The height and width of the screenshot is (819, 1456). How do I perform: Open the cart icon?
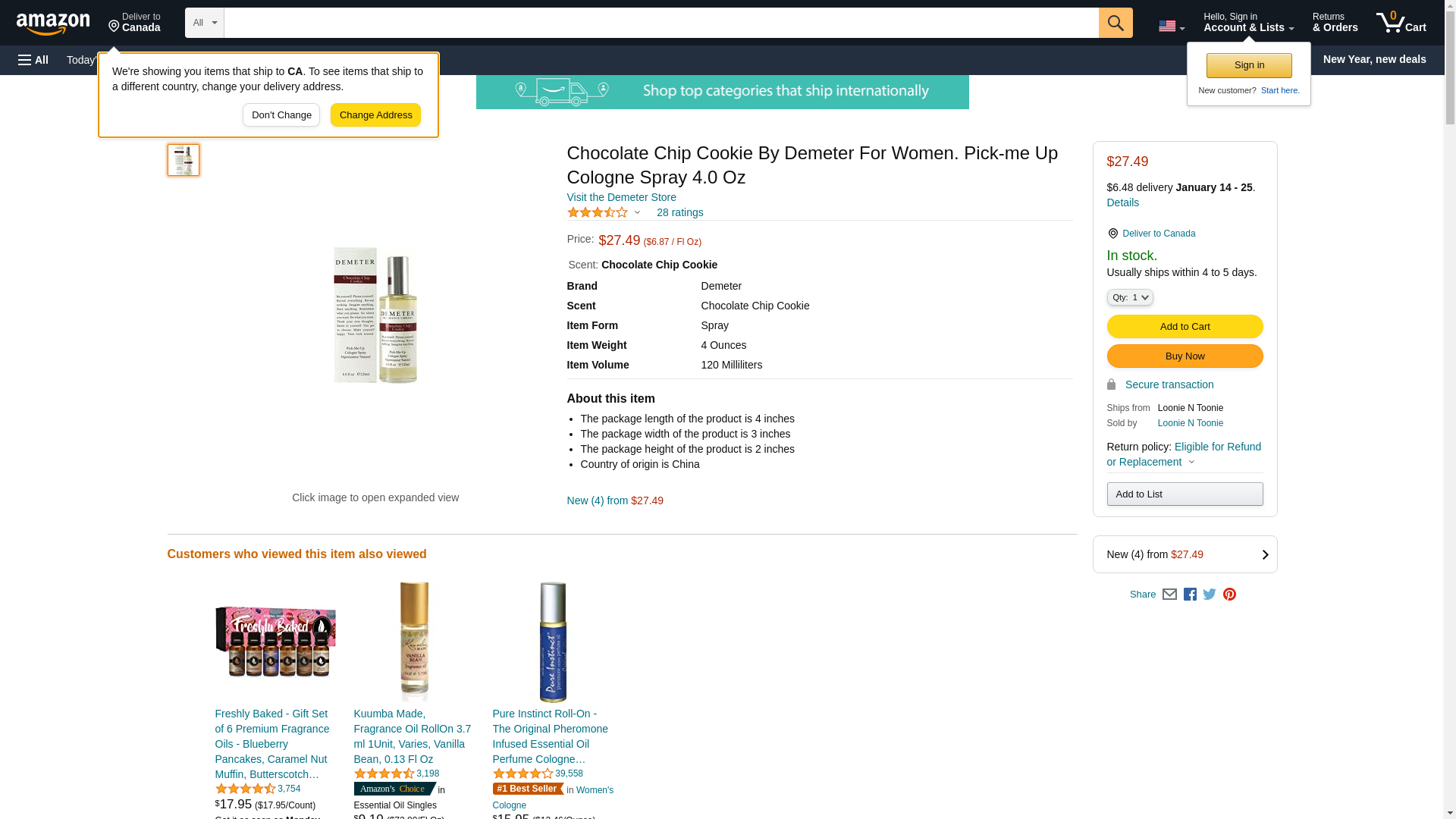tap(1401, 23)
